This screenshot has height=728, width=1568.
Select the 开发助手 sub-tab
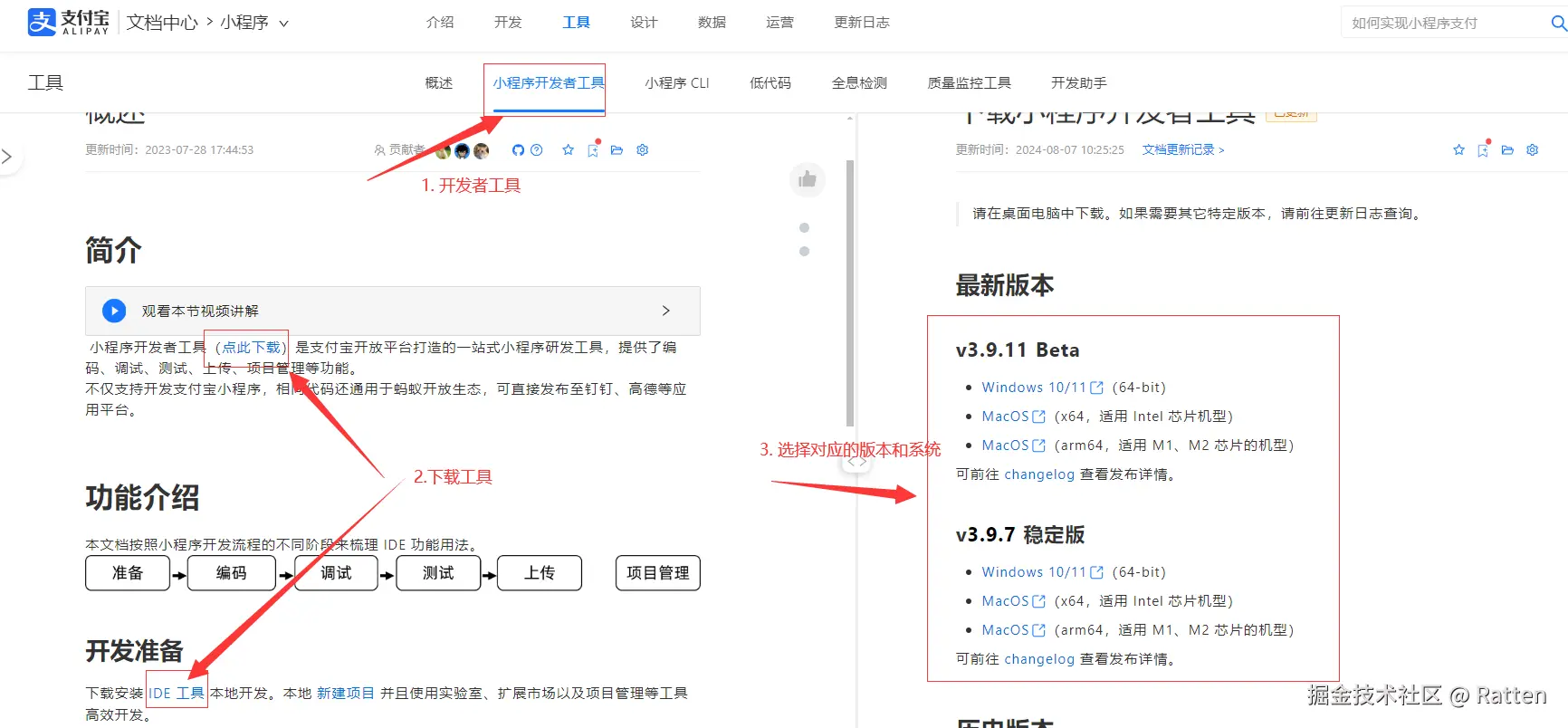coord(1079,83)
